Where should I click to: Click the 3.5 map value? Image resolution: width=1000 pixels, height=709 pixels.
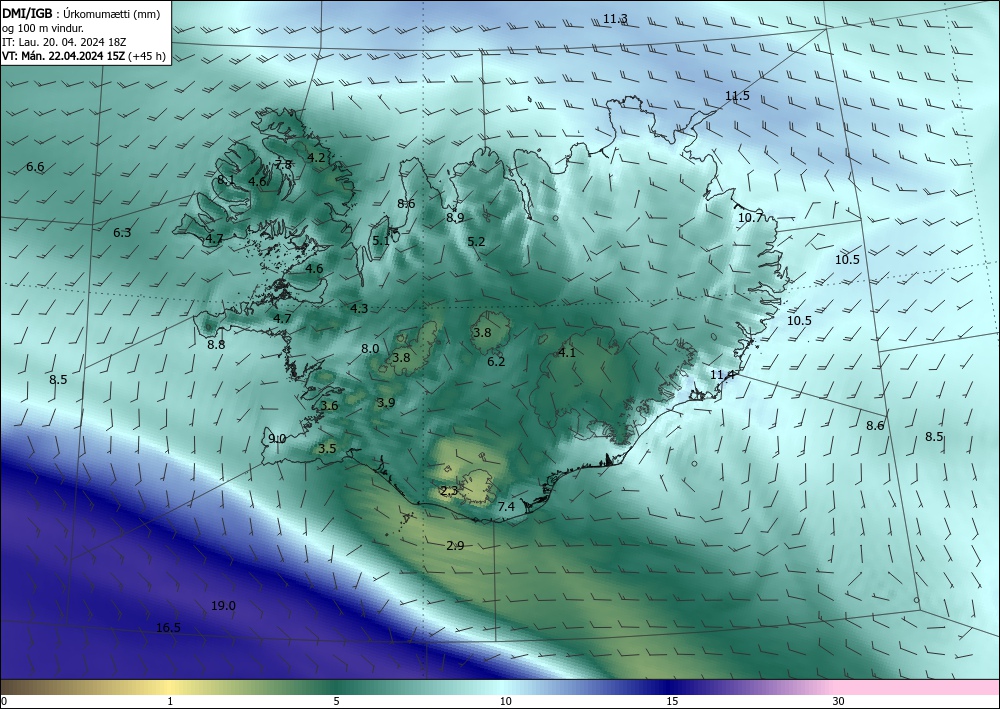click(x=327, y=449)
